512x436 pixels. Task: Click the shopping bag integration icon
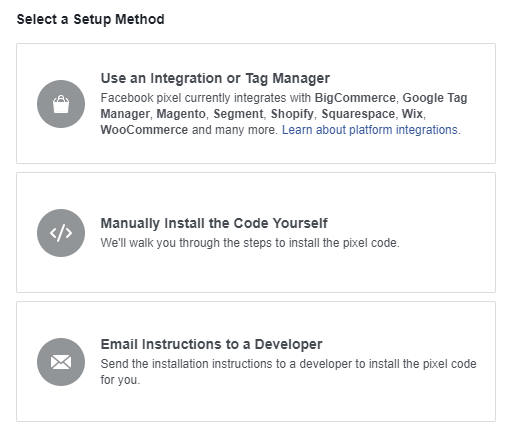[x=61, y=104]
